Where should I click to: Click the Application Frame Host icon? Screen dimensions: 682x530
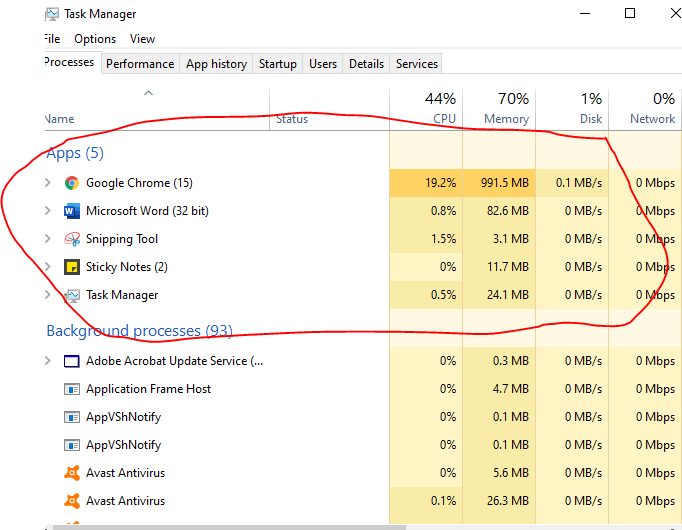pyautogui.click(x=72, y=389)
